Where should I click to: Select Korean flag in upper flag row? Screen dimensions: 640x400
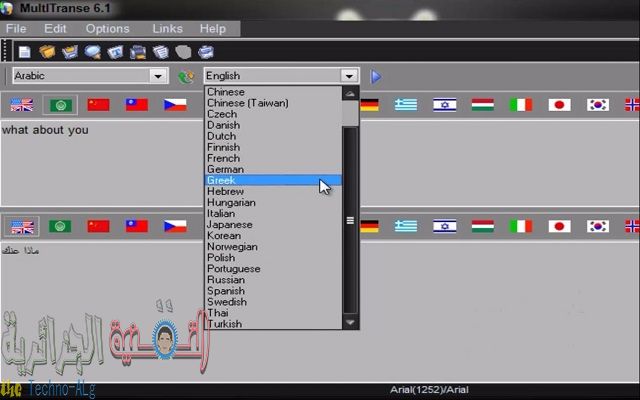pos(598,105)
